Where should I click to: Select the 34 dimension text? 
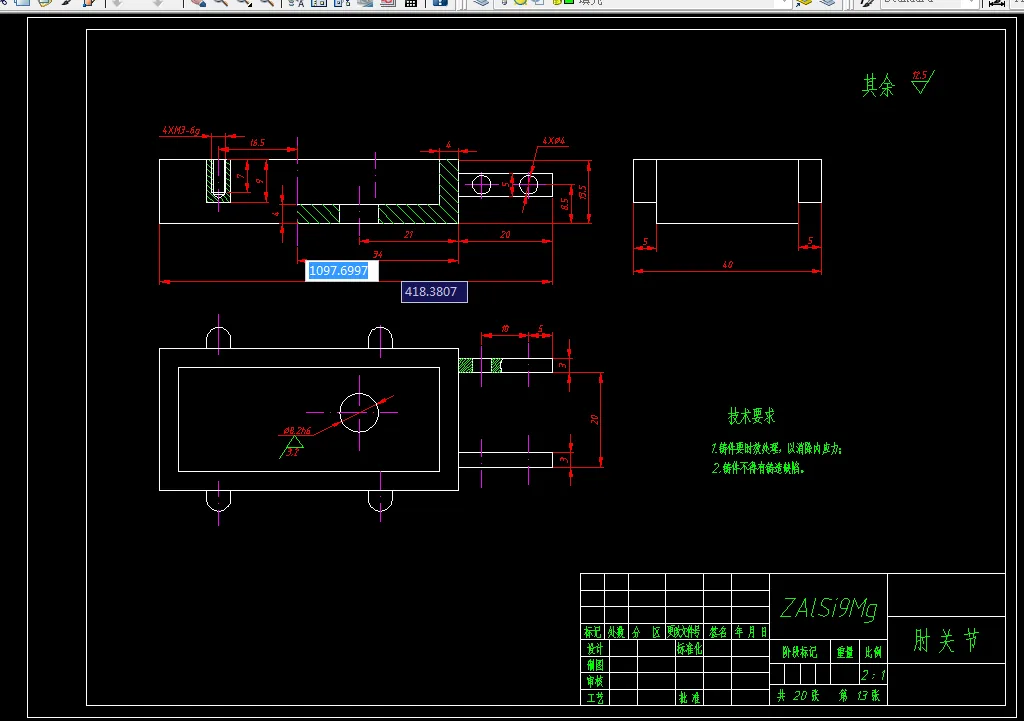[x=377, y=254]
